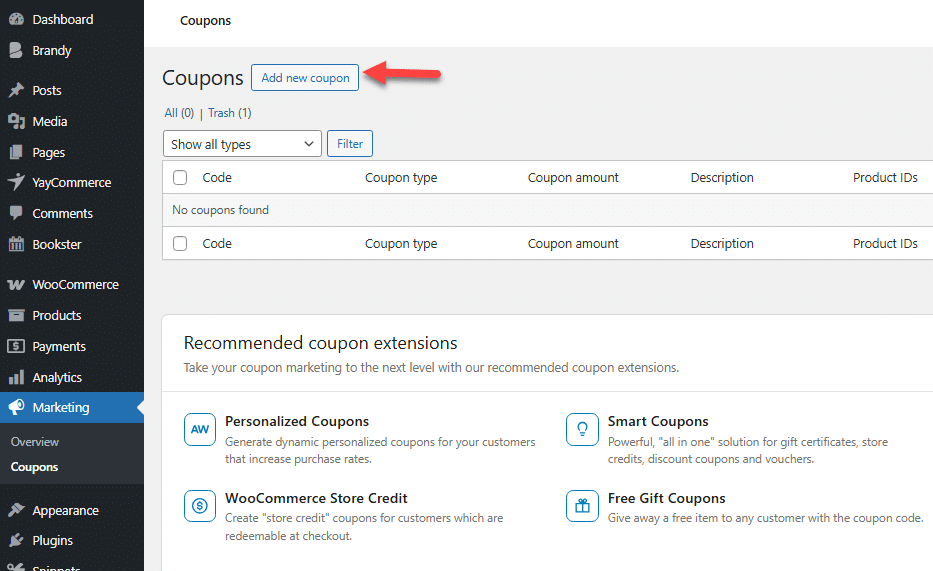933x571 pixels.
Task: Click the bottom Description footer label
Action: click(722, 243)
